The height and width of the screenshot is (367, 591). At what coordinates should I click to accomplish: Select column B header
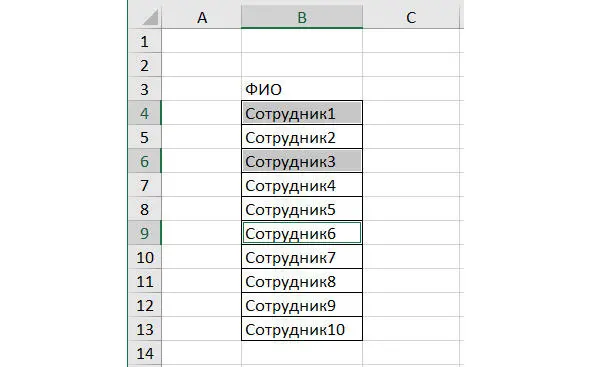(x=302, y=17)
